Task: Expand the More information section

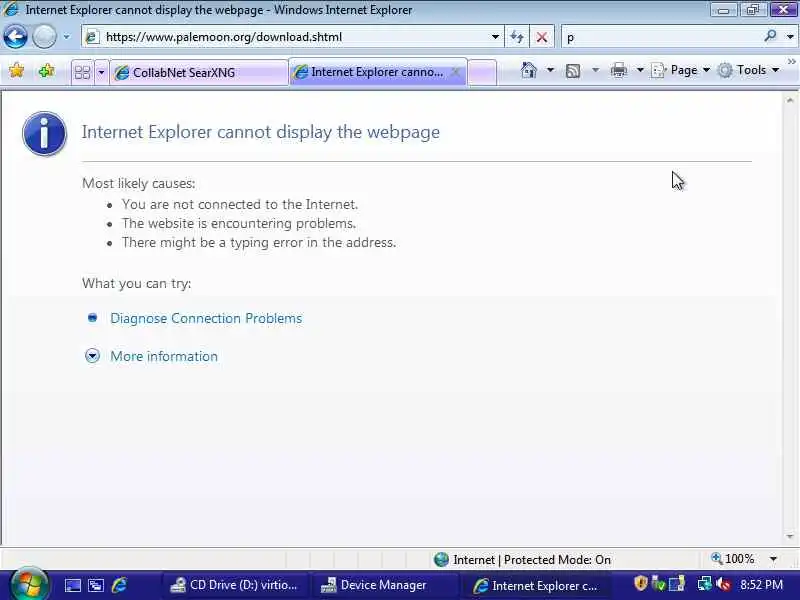Action: pos(164,356)
